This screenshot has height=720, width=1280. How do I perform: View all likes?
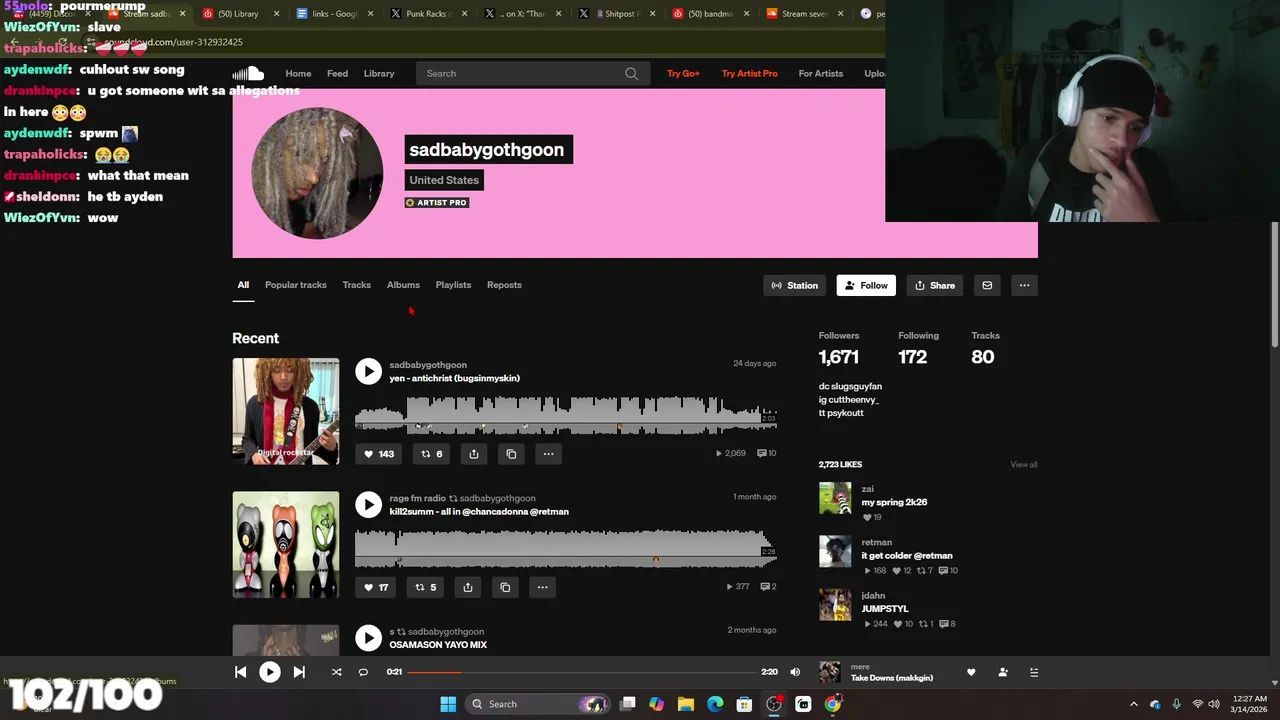click(1023, 464)
